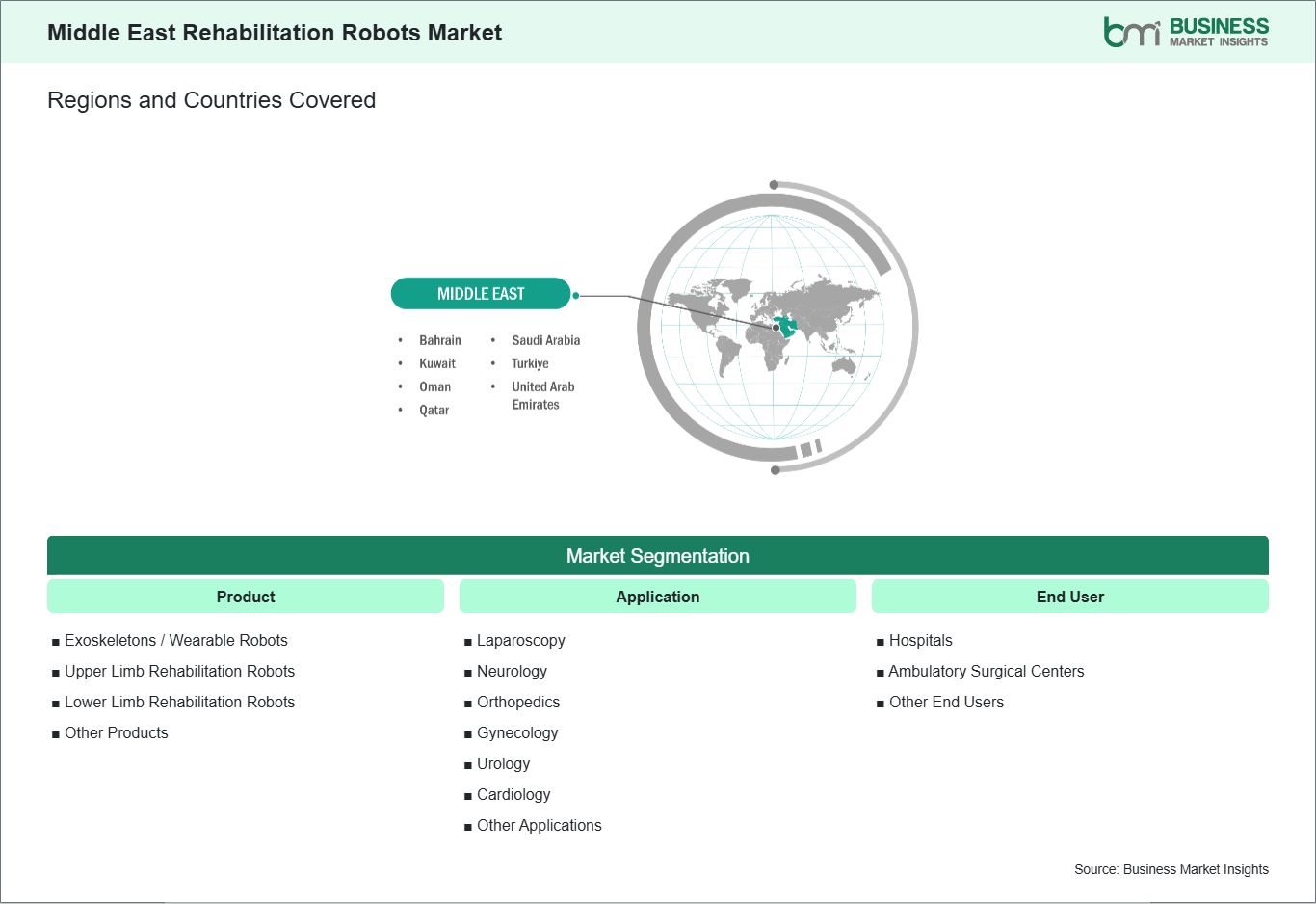This screenshot has height=904, width=1316.
Task: Click 'Other Products' list item
Action: 117,732
